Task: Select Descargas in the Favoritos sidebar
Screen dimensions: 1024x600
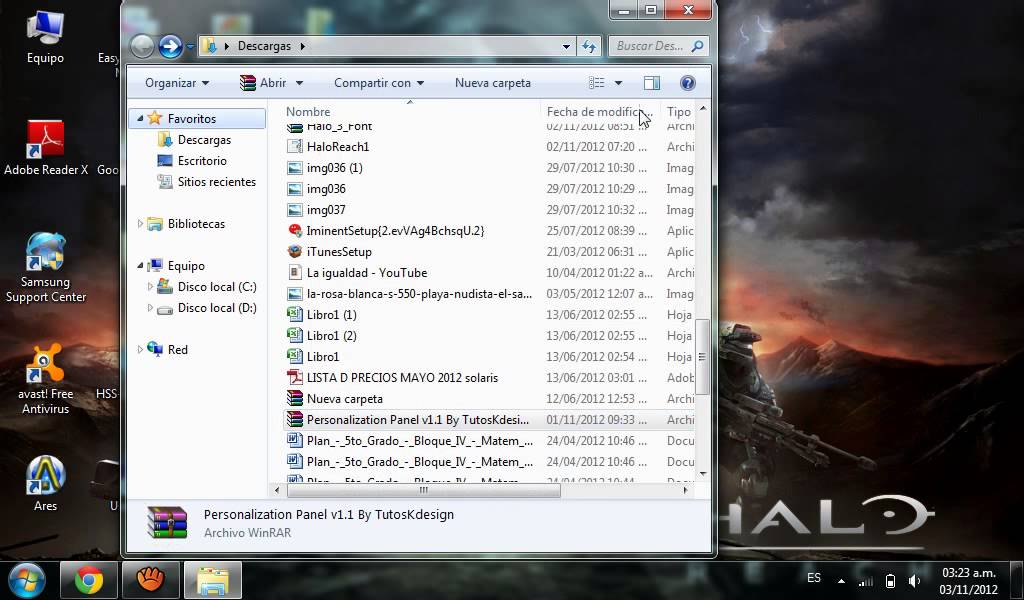Action: coord(204,140)
